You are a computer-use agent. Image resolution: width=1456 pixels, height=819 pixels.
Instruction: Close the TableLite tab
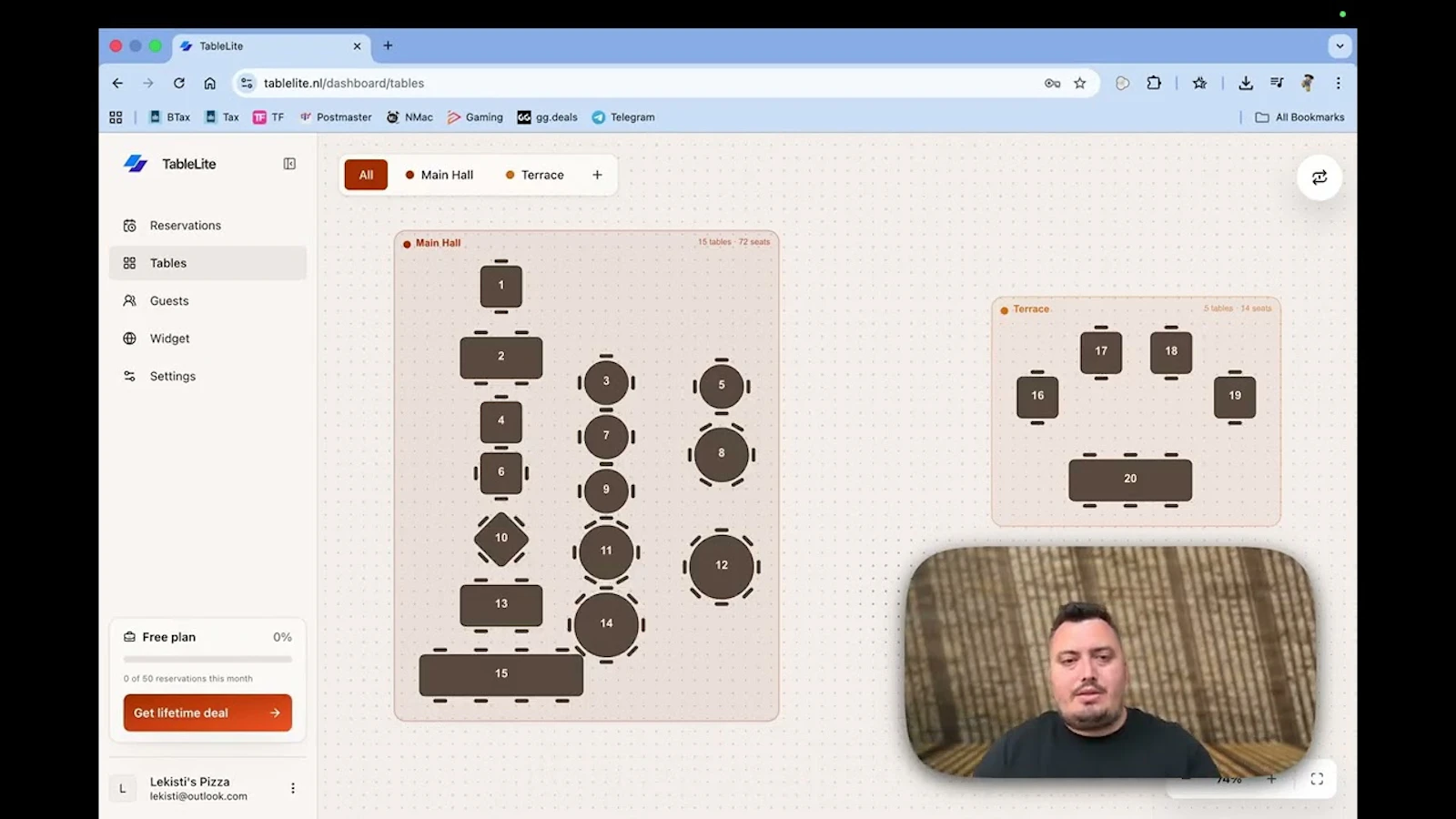coord(357,46)
